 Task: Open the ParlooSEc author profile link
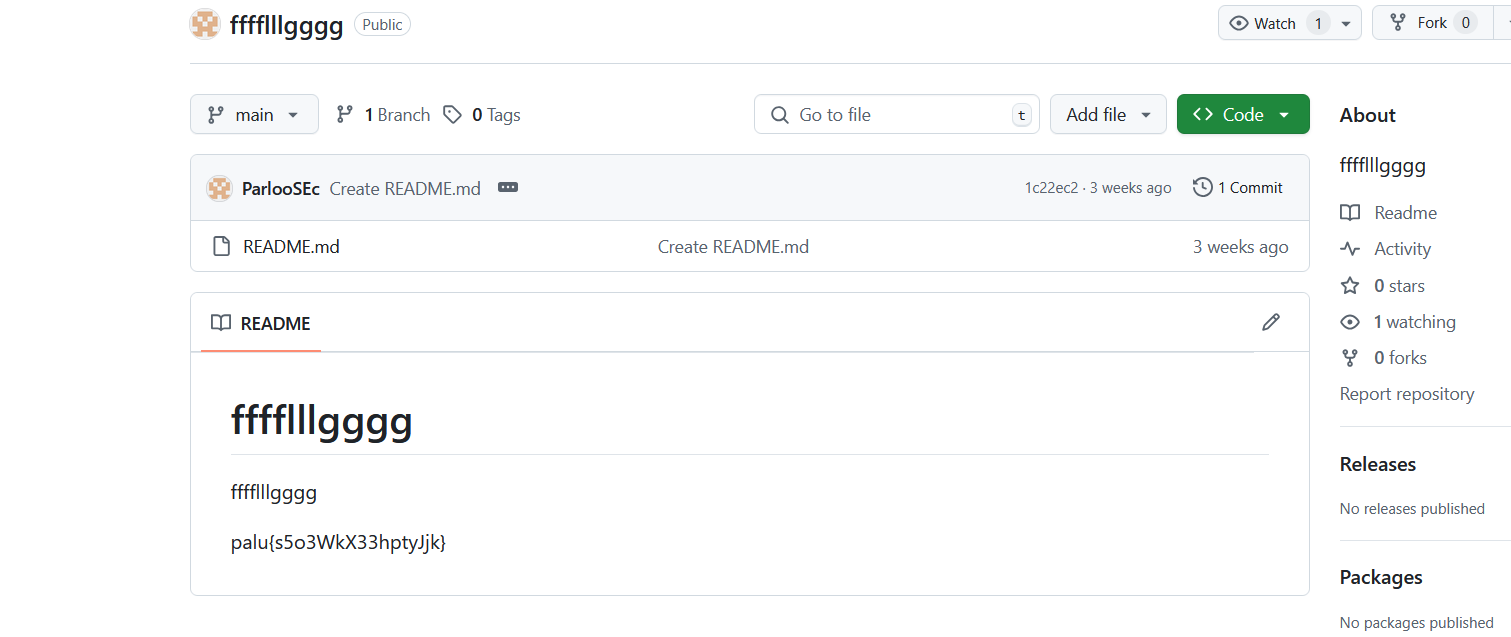pos(281,188)
